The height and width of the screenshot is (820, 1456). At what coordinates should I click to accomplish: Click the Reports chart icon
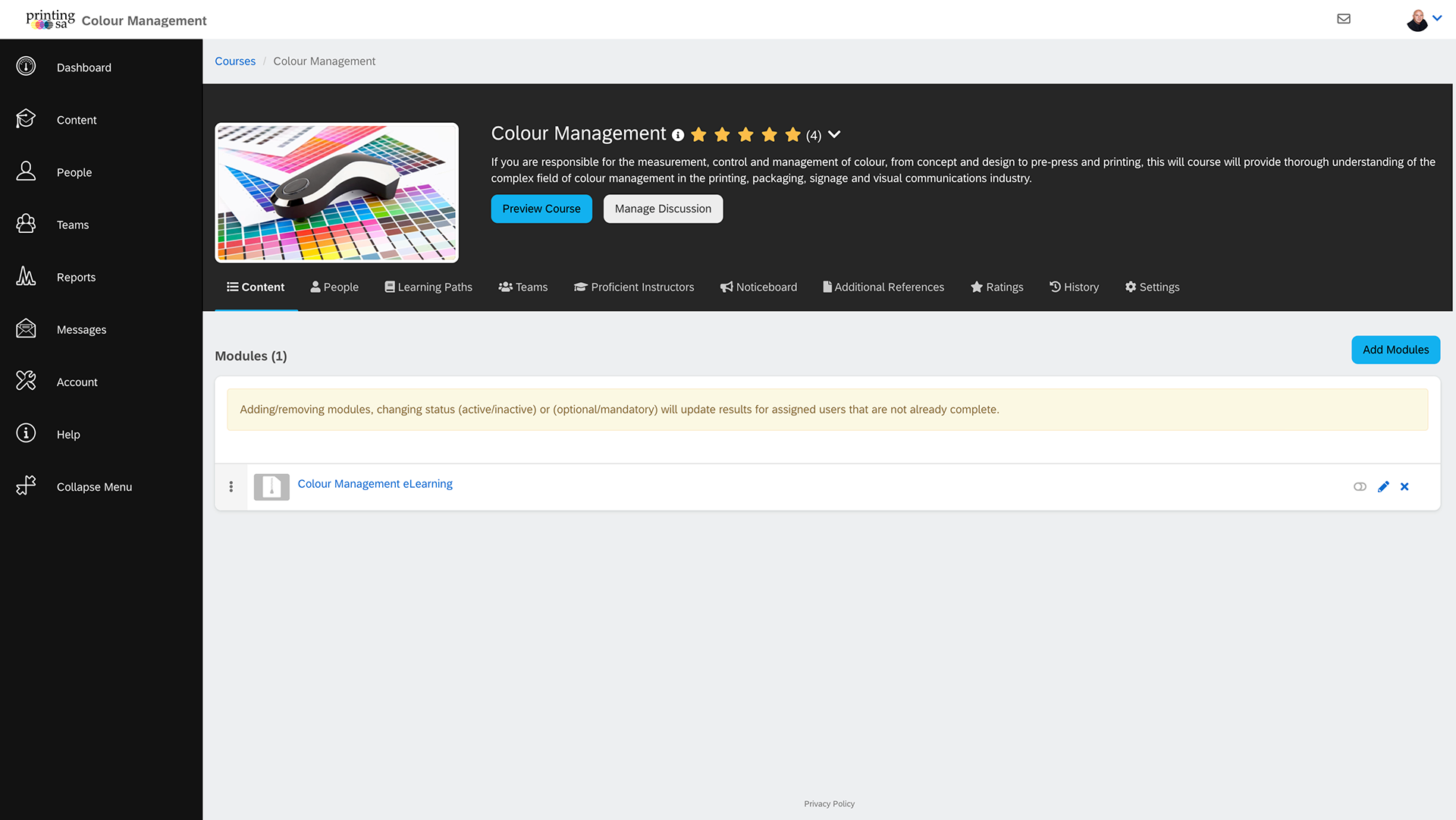point(26,276)
